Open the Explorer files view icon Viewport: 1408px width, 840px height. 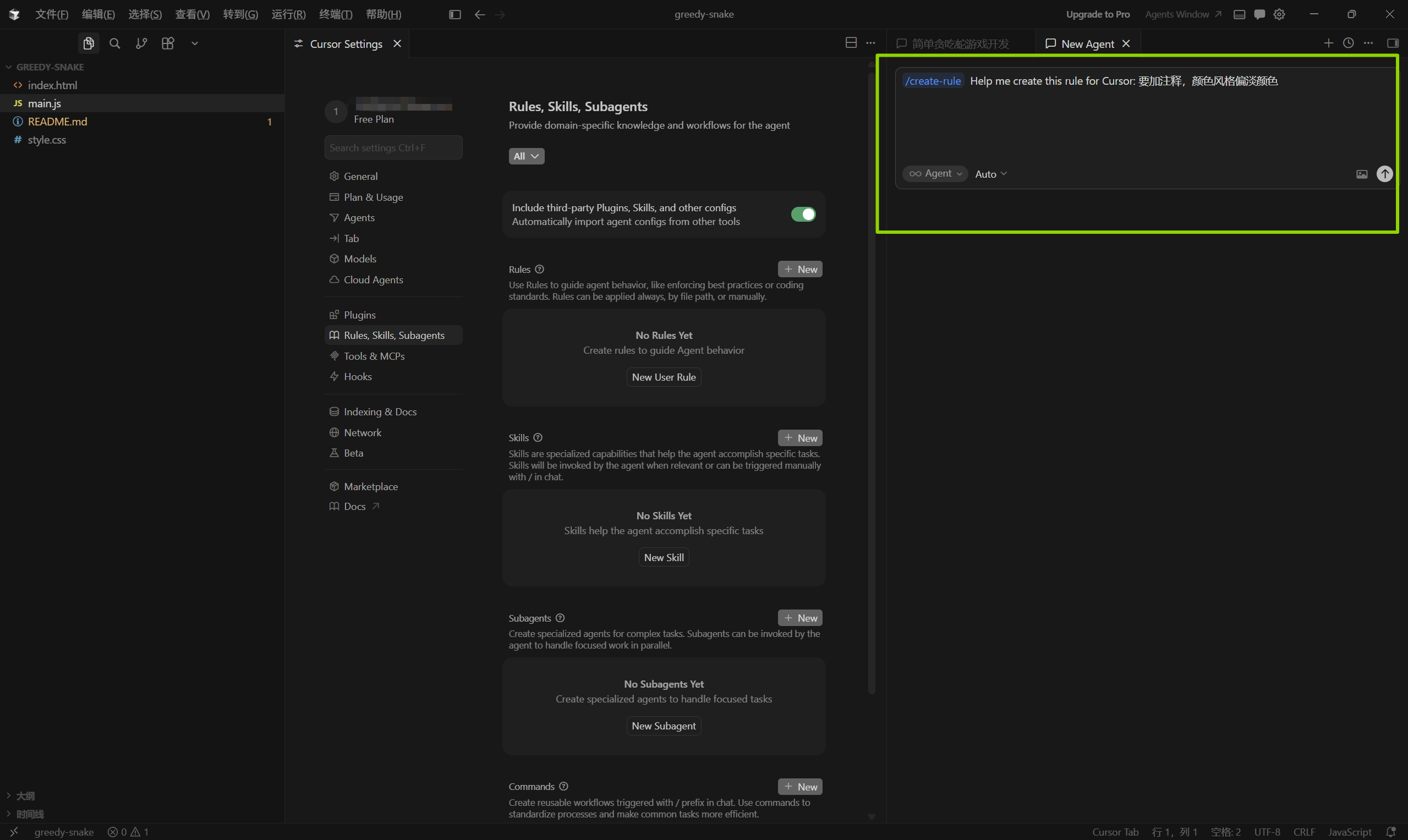pos(89,43)
